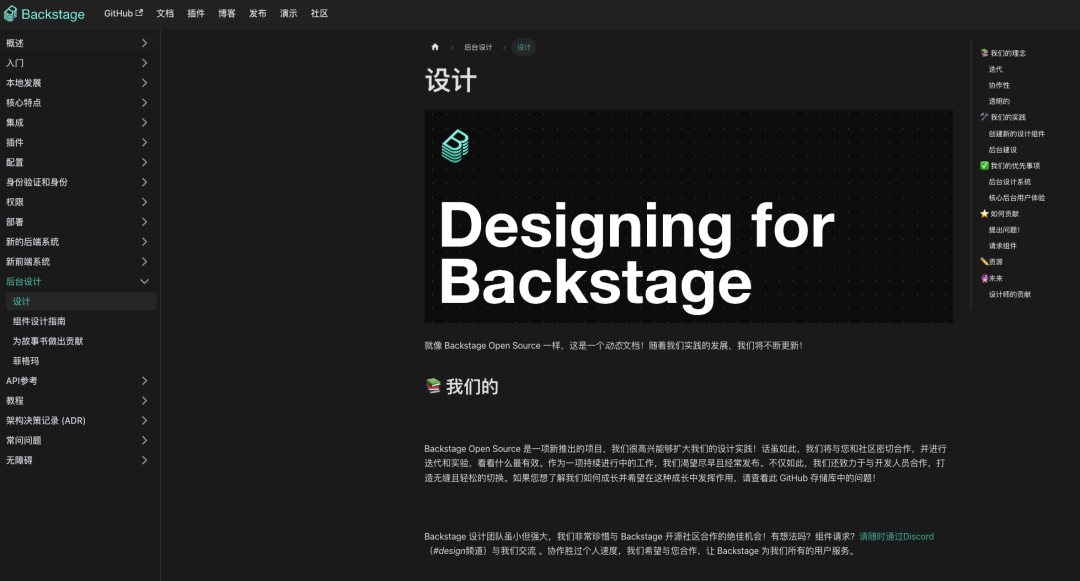1080x581 pixels.
Task: Jump to 如何贡献 in table of contents
Action: (x=1005, y=214)
